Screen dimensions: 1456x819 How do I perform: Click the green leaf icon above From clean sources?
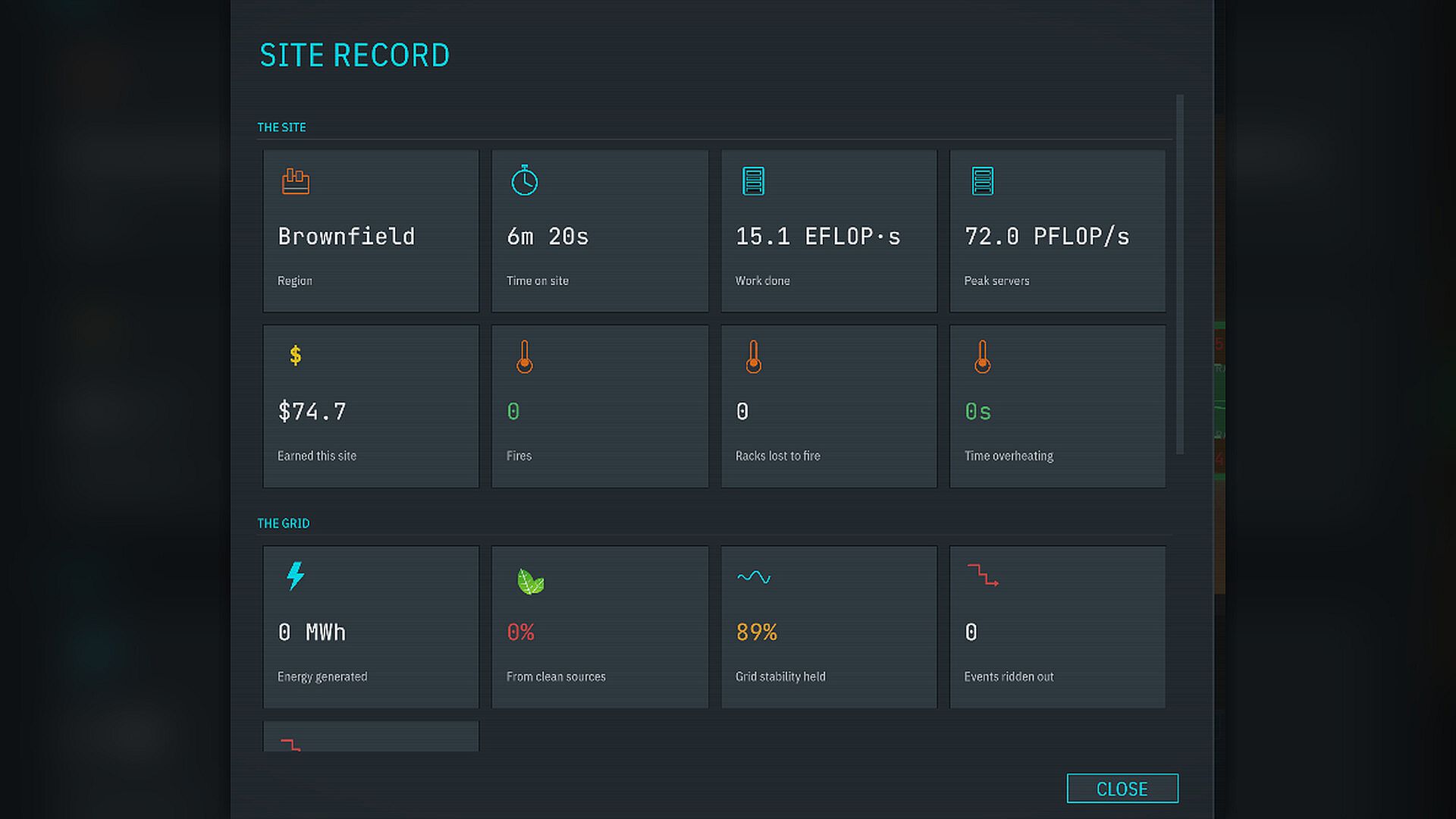[x=530, y=582]
